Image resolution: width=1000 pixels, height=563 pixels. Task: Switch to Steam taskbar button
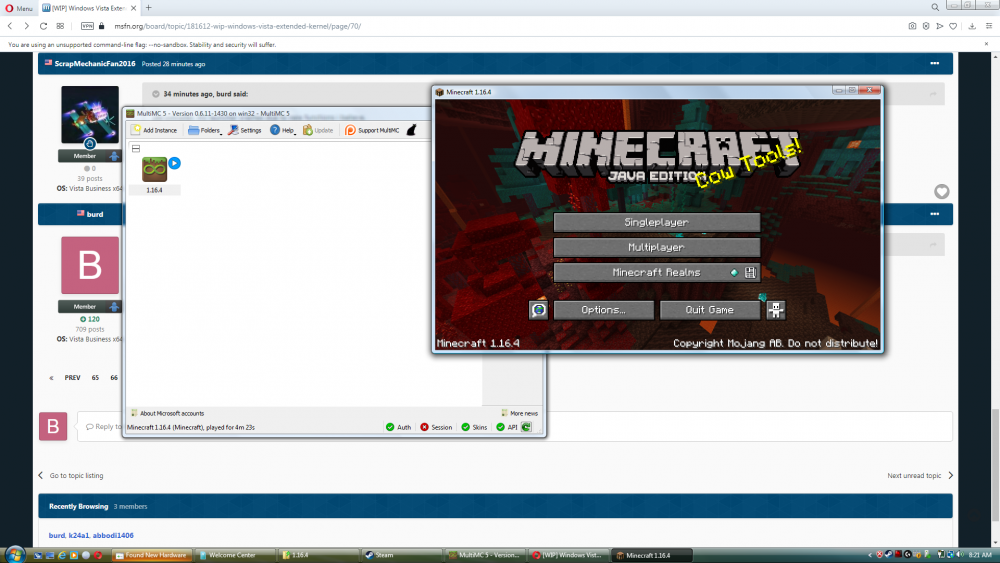[402, 555]
